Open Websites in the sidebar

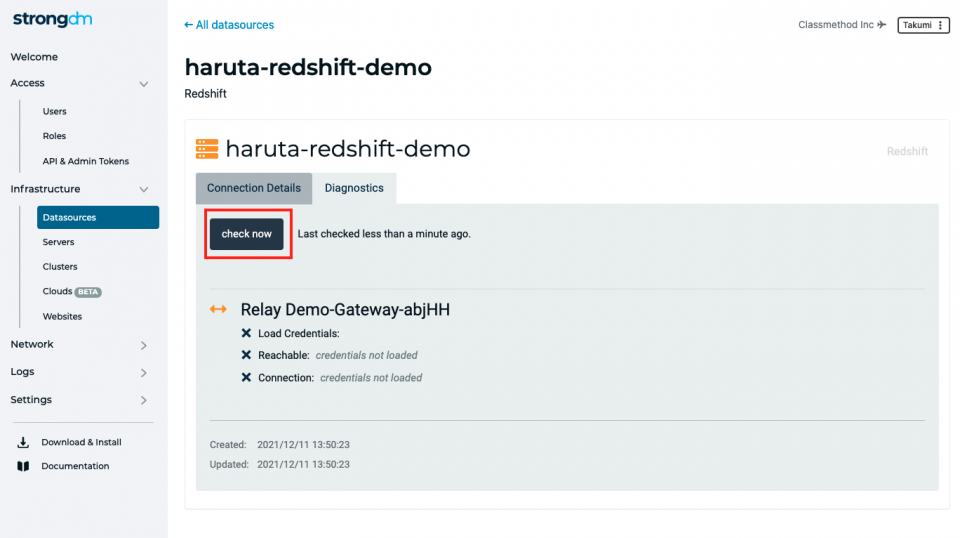tap(62, 316)
